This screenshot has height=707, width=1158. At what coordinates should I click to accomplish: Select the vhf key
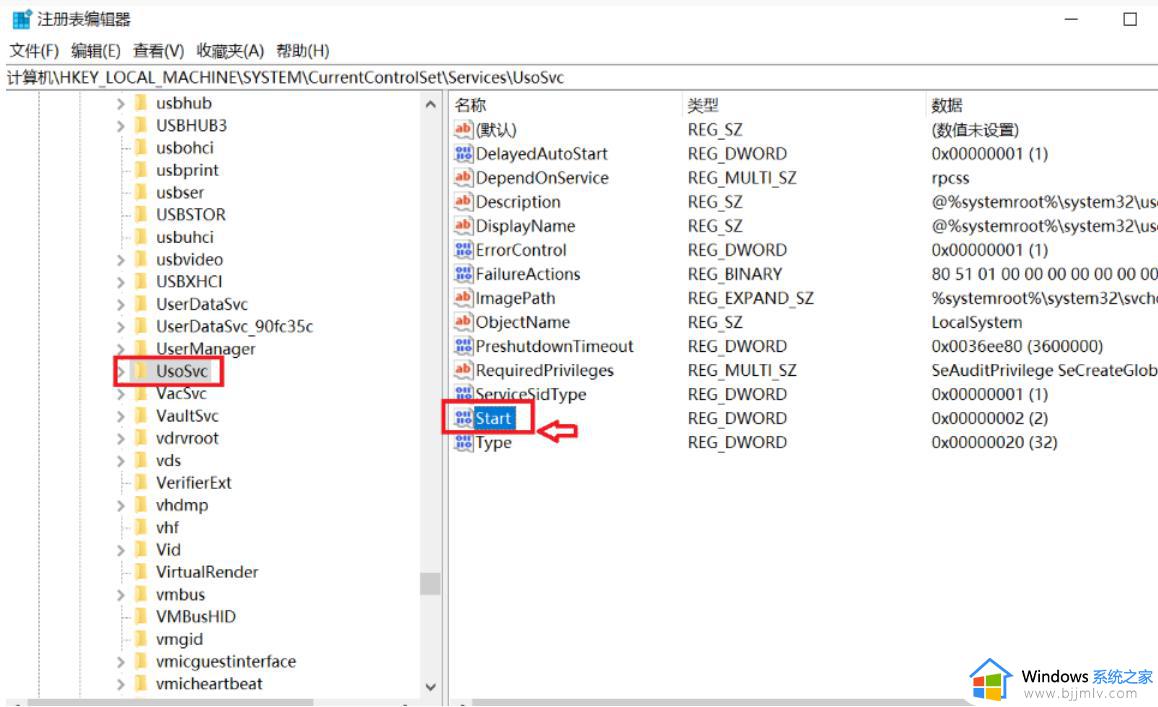tap(168, 527)
